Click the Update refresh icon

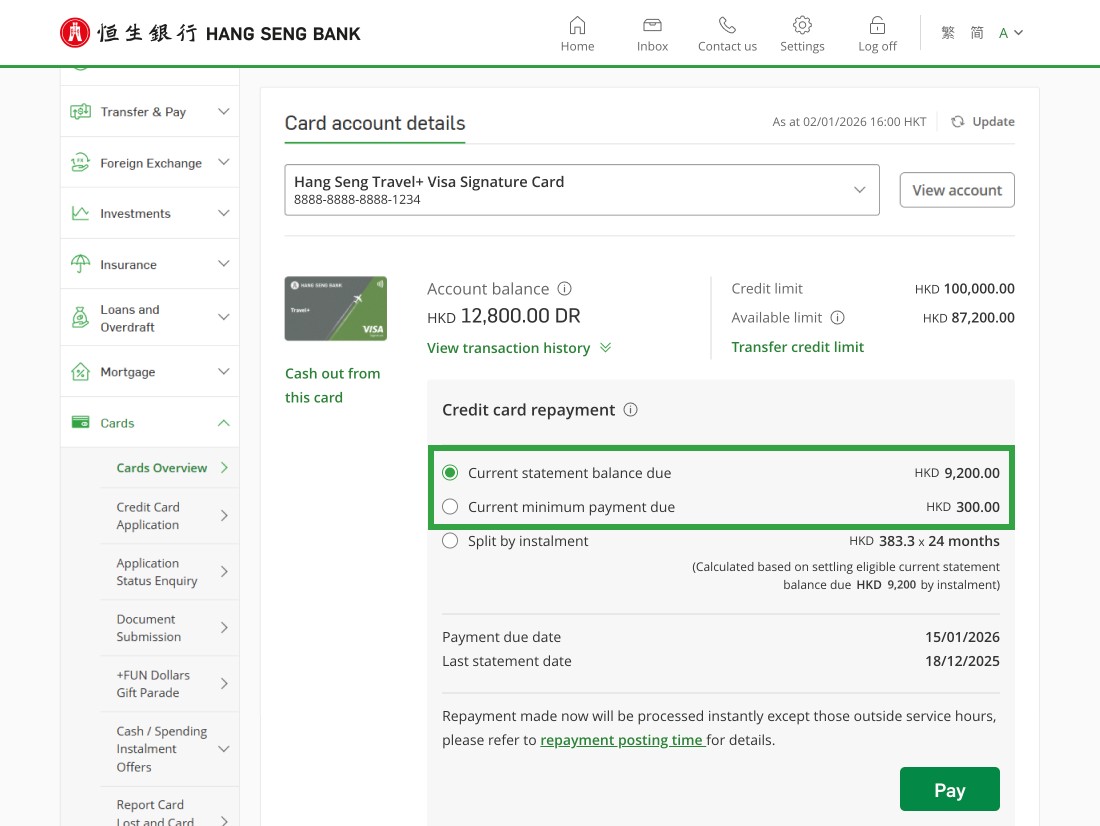pyautogui.click(x=958, y=122)
